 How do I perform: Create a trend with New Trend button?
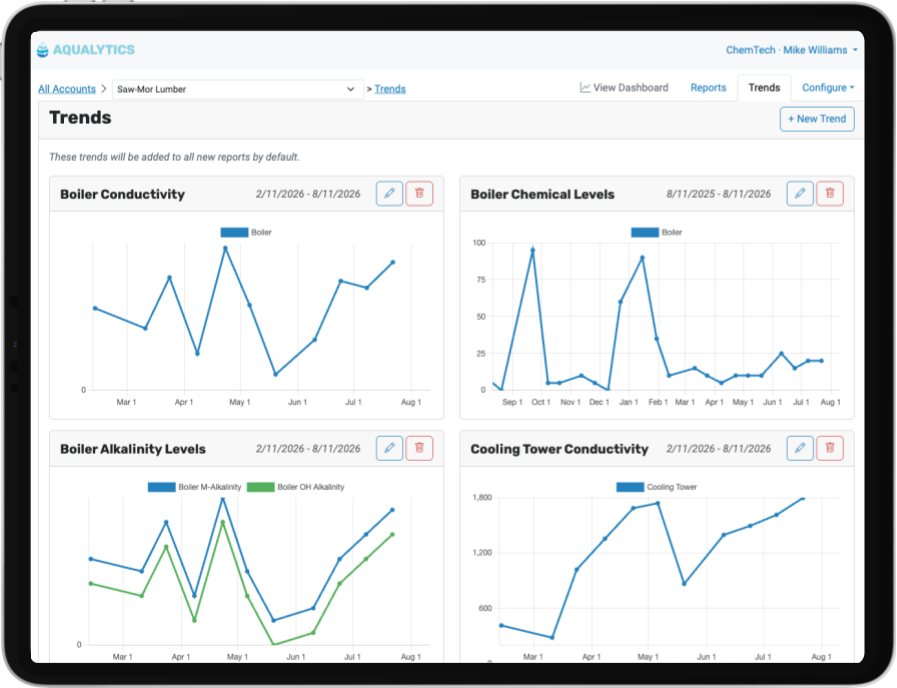pos(817,119)
